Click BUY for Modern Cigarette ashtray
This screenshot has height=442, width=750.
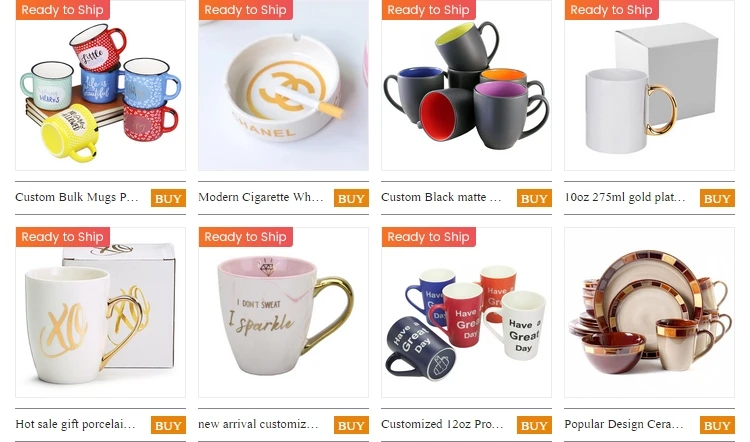[352, 198]
